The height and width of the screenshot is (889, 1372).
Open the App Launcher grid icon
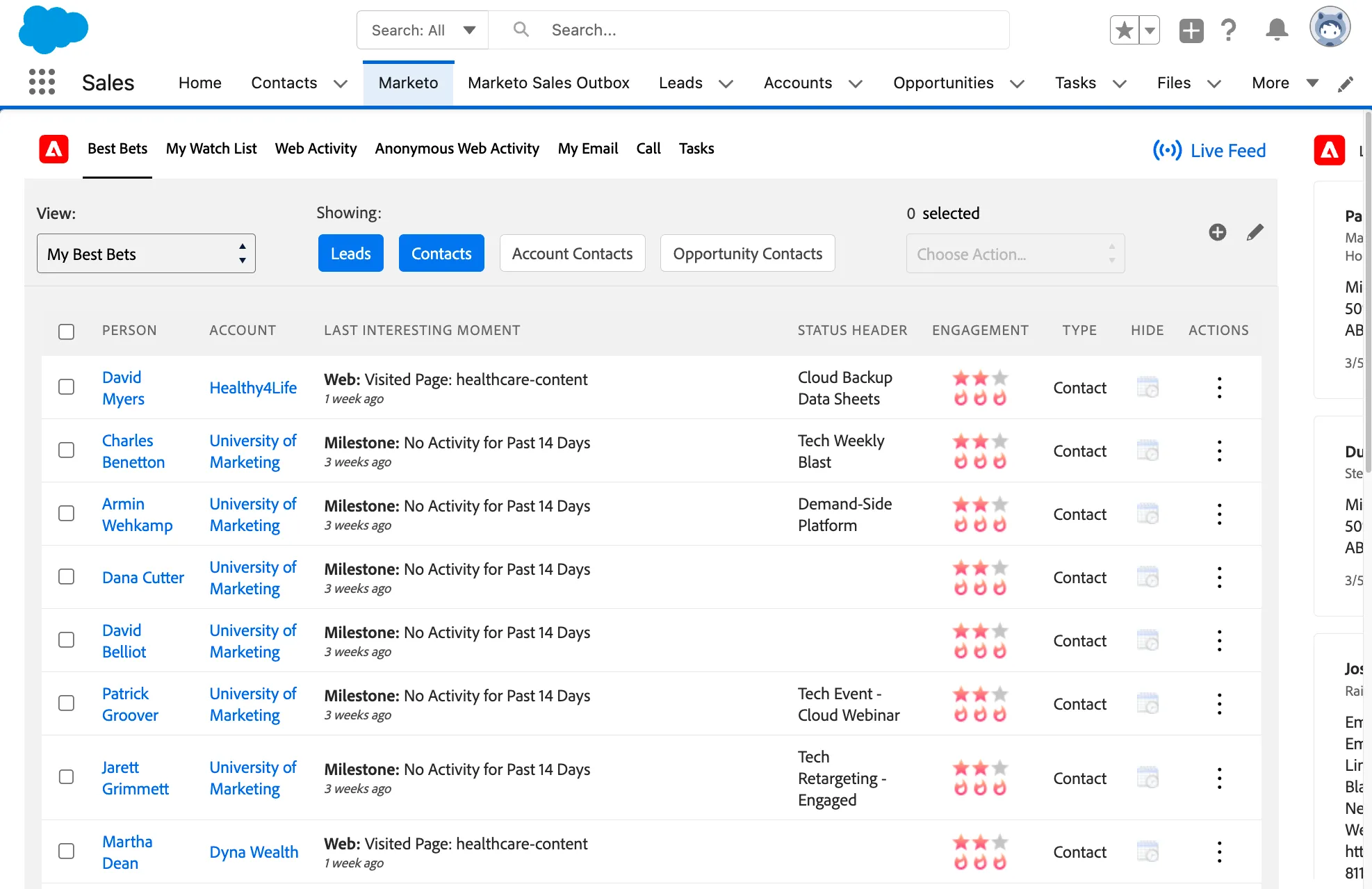pyautogui.click(x=42, y=82)
